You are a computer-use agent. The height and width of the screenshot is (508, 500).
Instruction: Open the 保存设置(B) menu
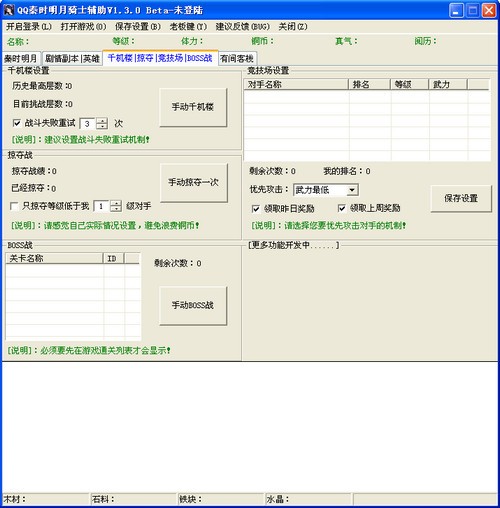pos(138,26)
